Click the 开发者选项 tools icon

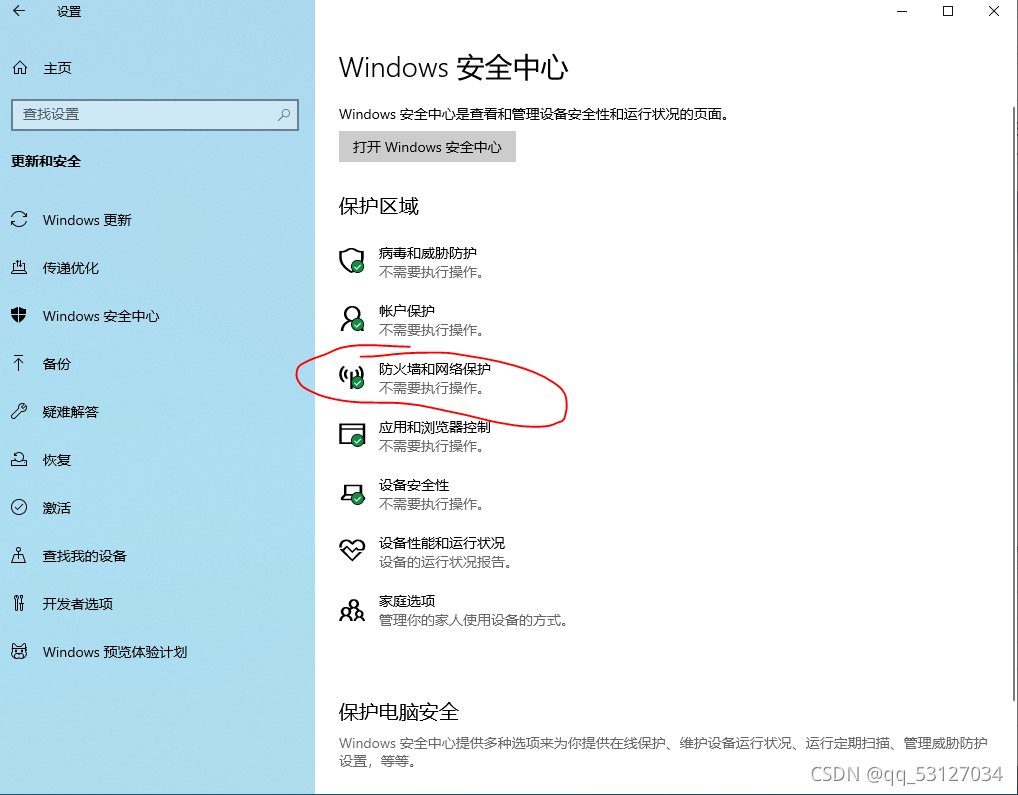pos(19,604)
